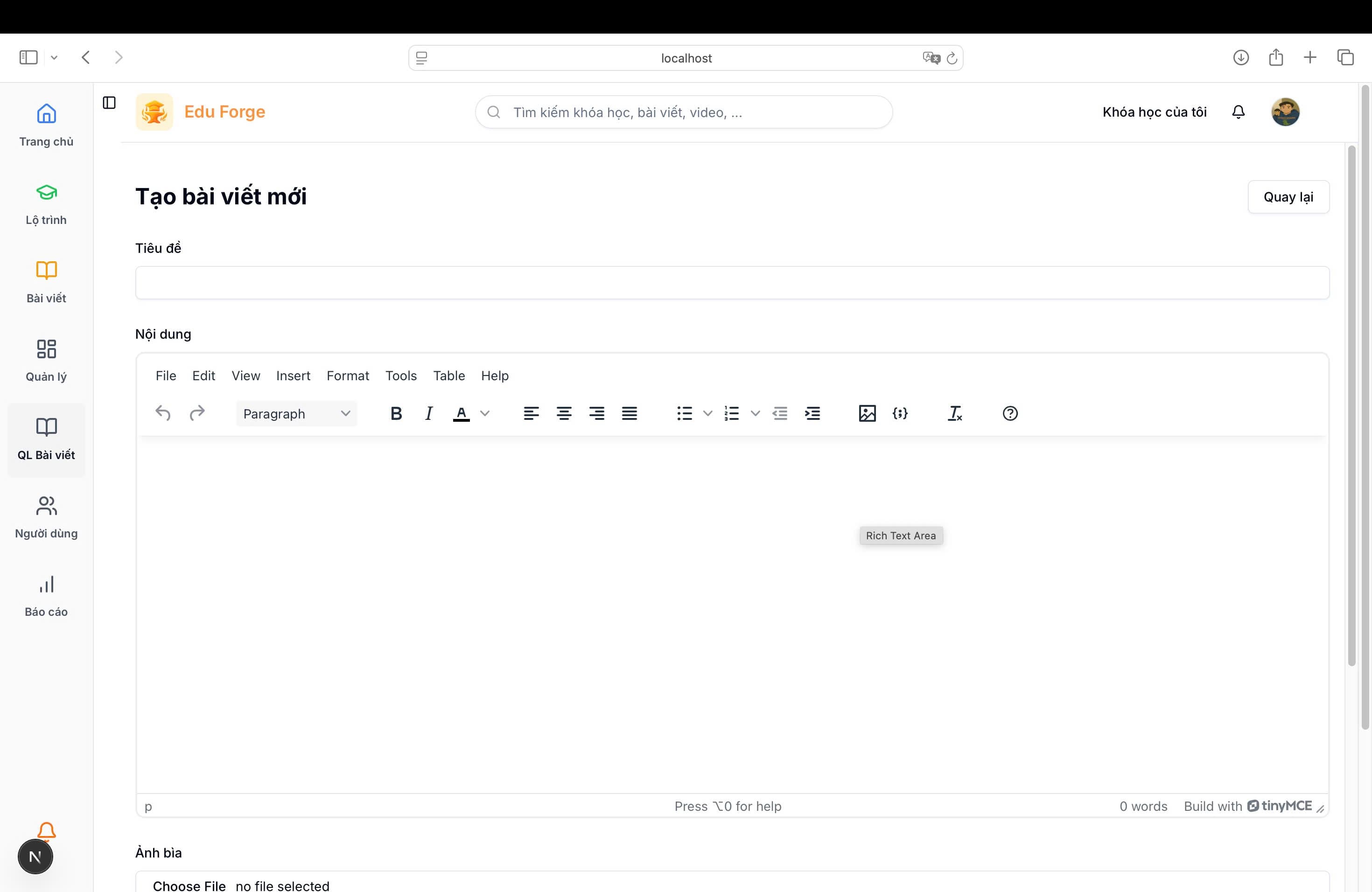Expand bullet list style options

[x=708, y=413]
